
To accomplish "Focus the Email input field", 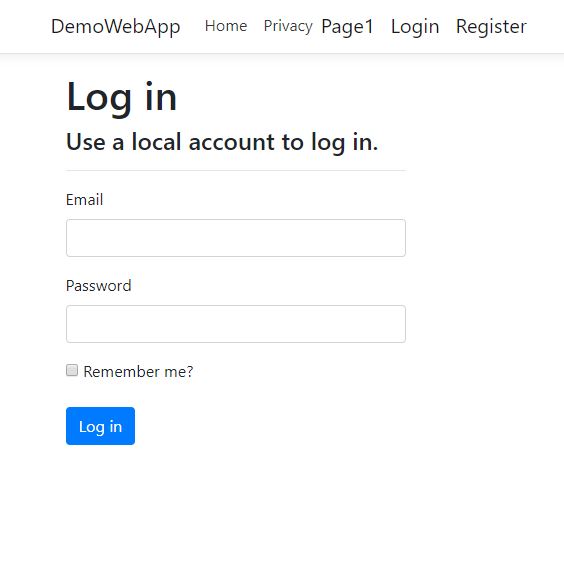I will click(236, 238).
